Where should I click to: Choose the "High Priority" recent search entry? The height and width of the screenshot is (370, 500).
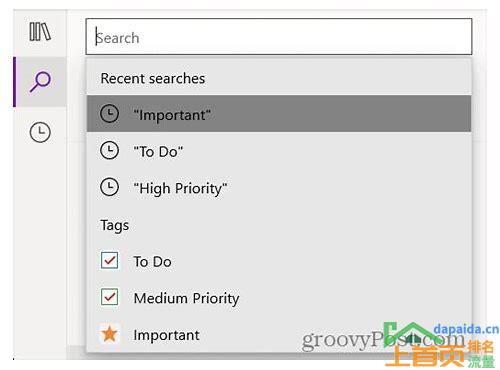279,187
